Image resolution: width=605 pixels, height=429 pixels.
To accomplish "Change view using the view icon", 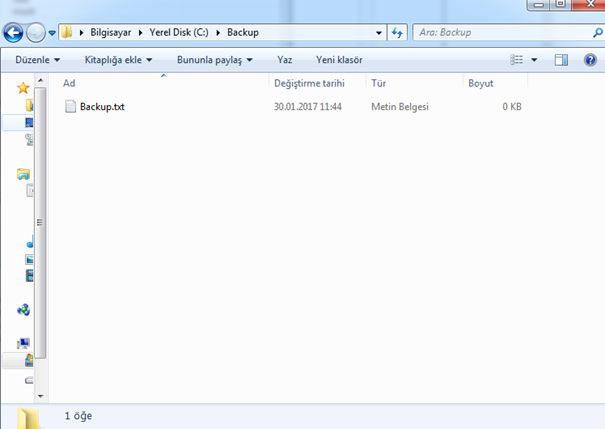I will click(517, 60).
